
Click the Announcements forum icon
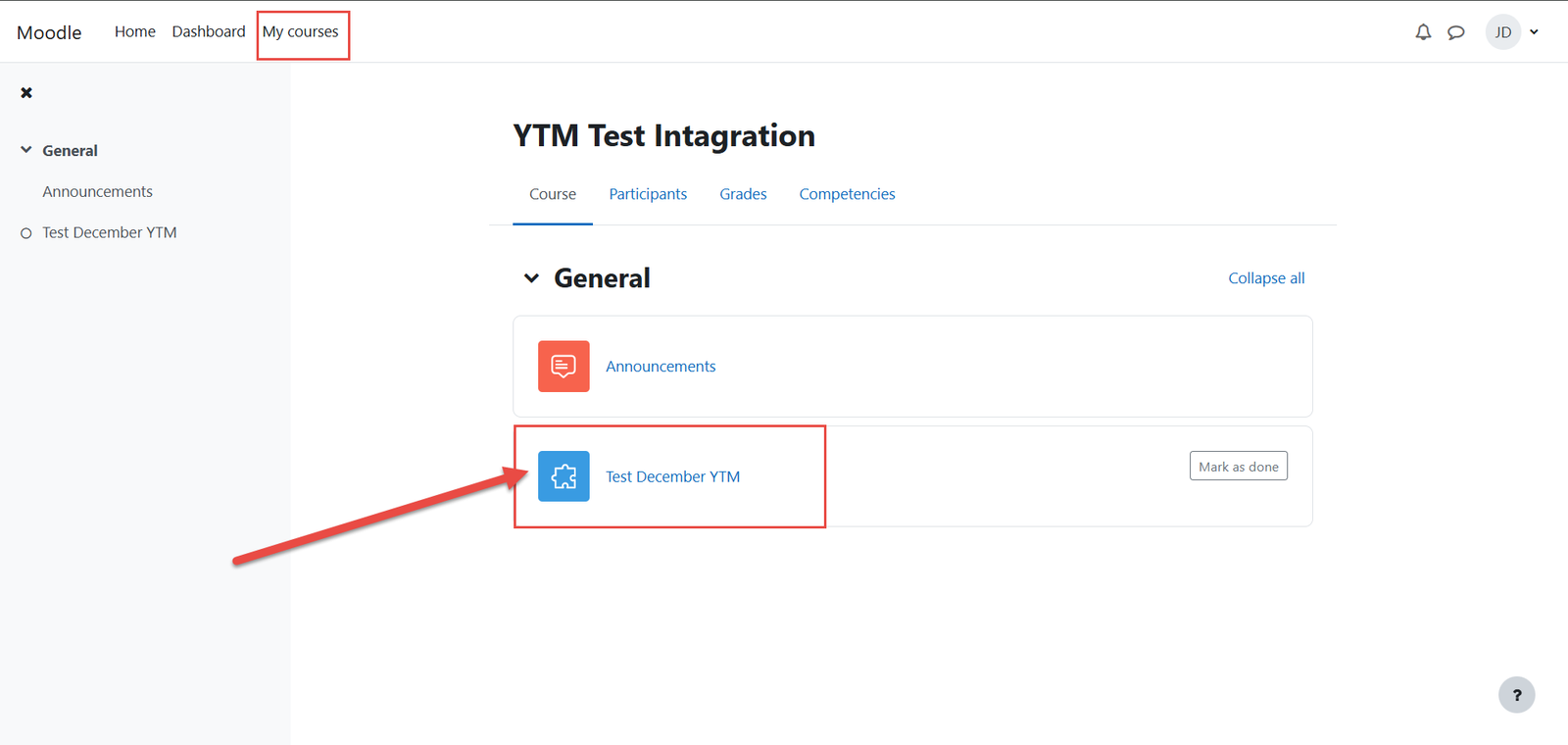click(x=563, y=367)
